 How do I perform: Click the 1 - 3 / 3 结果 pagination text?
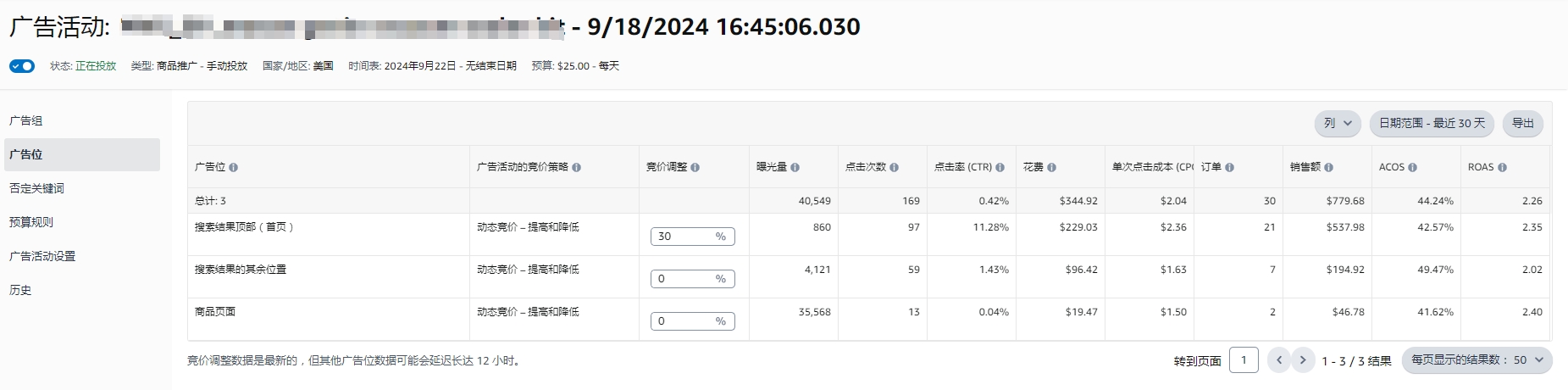tap(1356, 361)
